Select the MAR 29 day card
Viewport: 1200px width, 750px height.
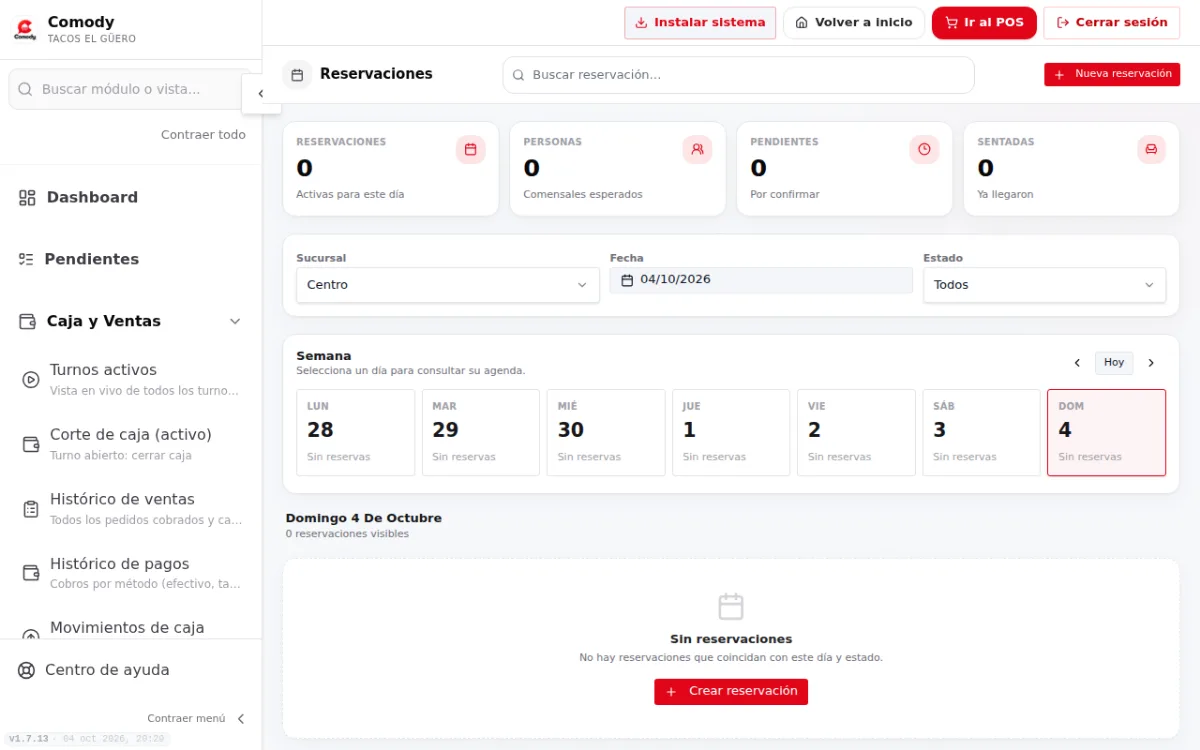pos(481,432)
